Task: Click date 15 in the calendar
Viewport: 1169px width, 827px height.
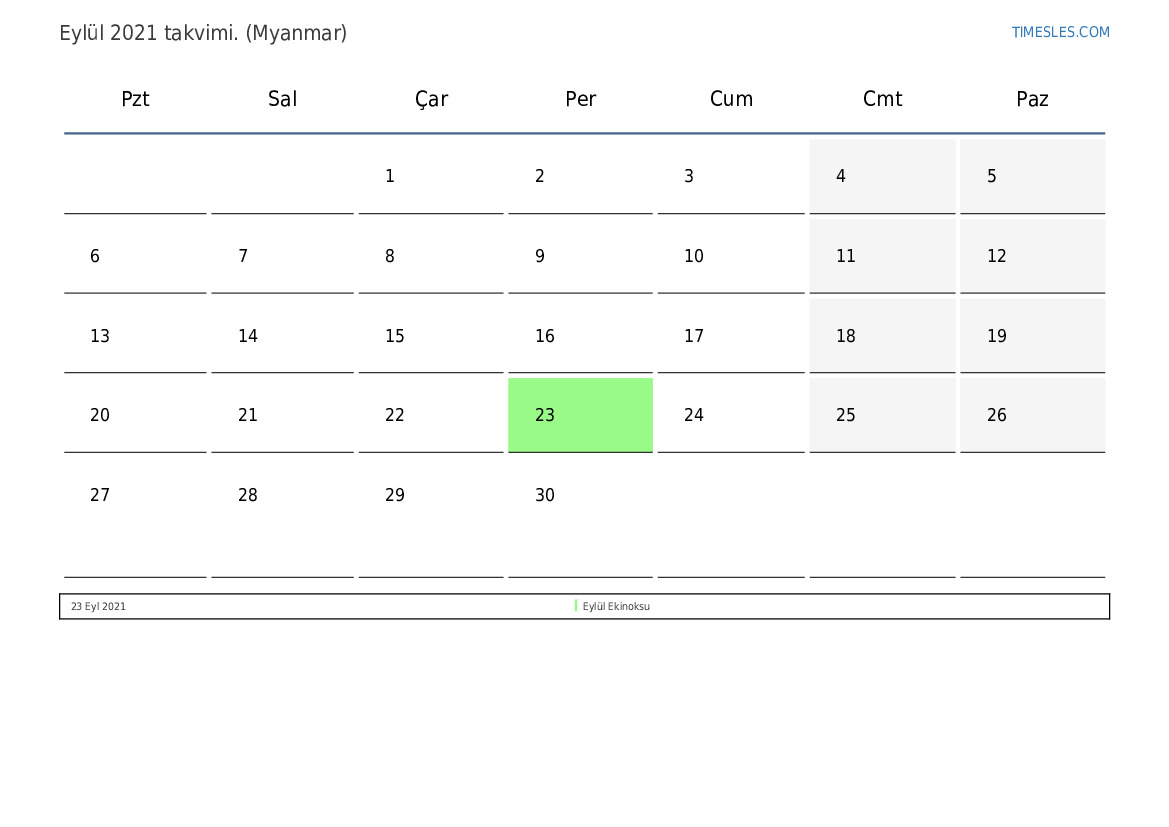Action: [431, 336]
